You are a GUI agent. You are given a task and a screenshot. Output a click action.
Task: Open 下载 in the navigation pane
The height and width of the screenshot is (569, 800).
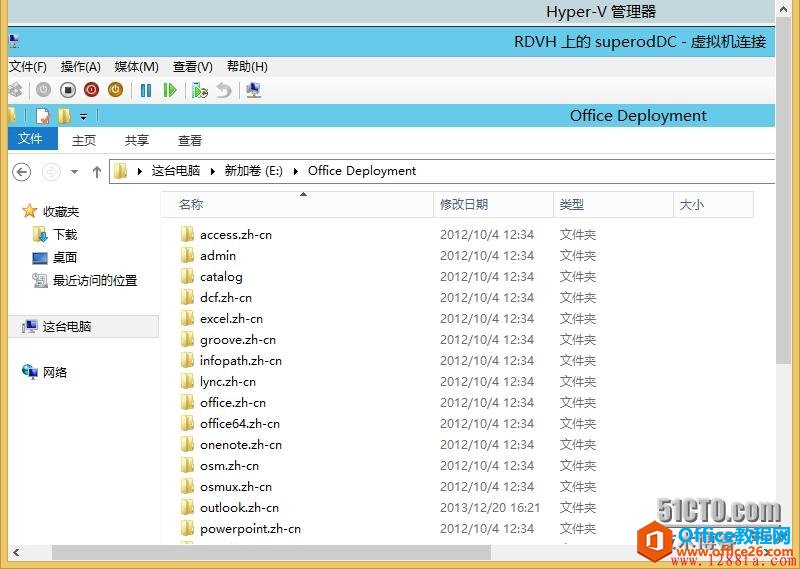pyautogui.click(x=55, y=235)
